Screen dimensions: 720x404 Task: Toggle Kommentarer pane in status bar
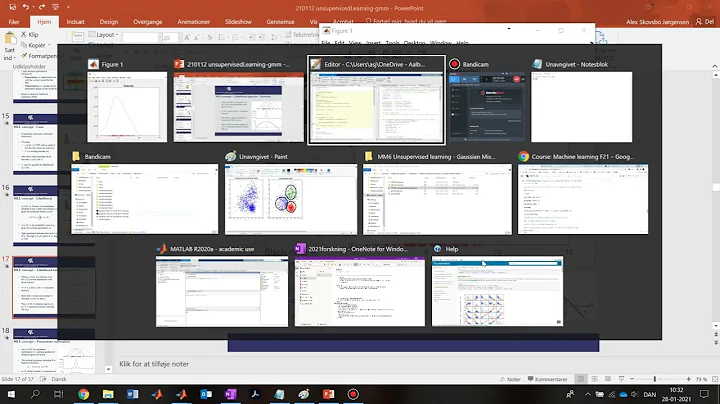point(547,379)
